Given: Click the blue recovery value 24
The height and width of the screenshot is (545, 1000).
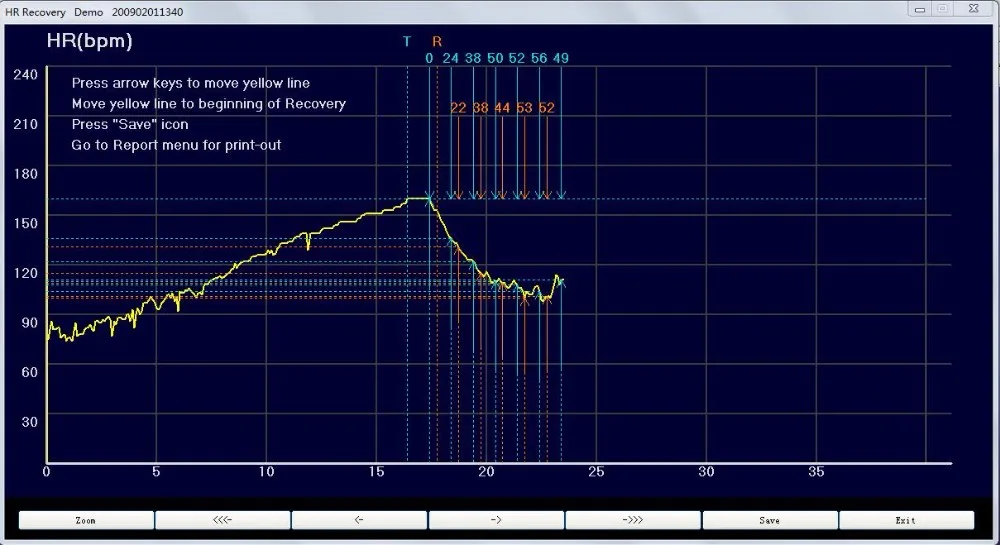Looking at the screenshot, I should click(x=451, y=58).
